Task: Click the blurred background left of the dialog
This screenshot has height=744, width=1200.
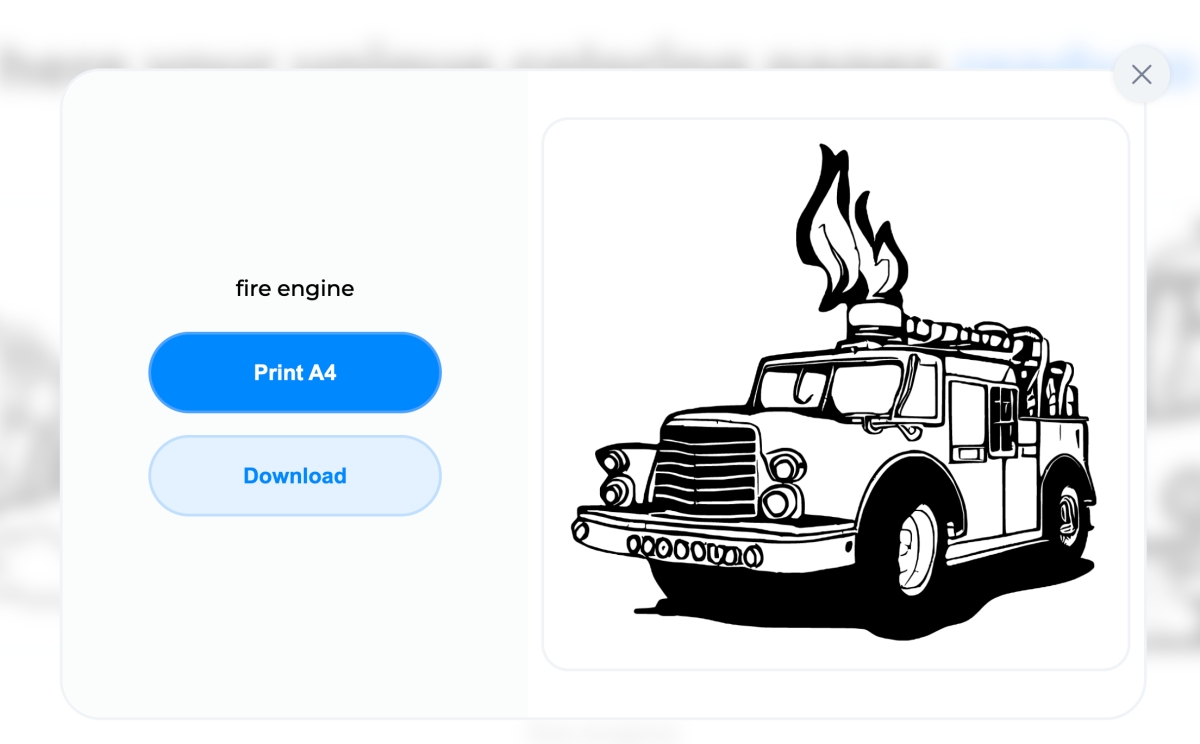Action: tap(30, 400)
